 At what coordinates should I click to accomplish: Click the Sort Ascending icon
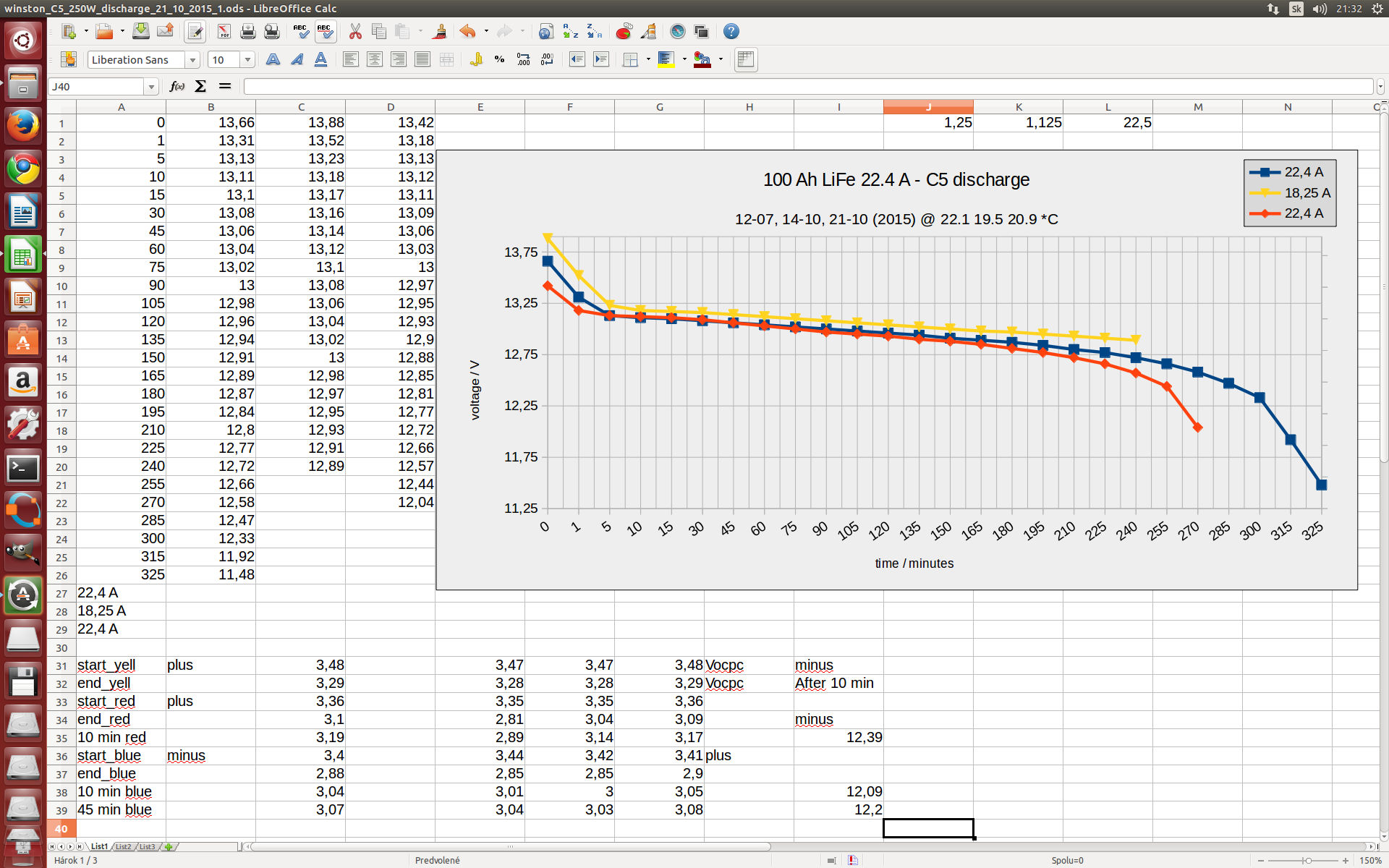[571, 31]
